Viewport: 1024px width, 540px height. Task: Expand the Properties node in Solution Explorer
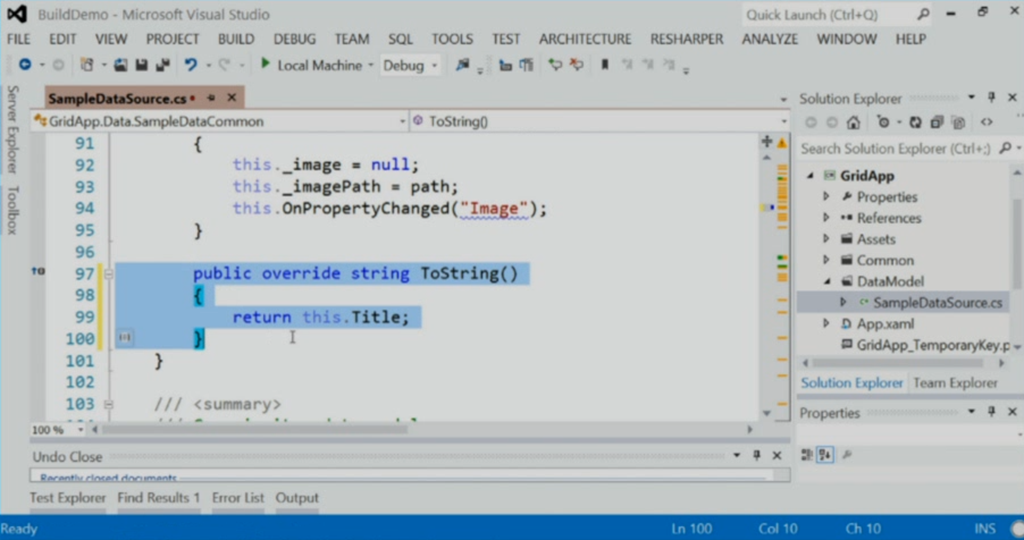point(826,197)
